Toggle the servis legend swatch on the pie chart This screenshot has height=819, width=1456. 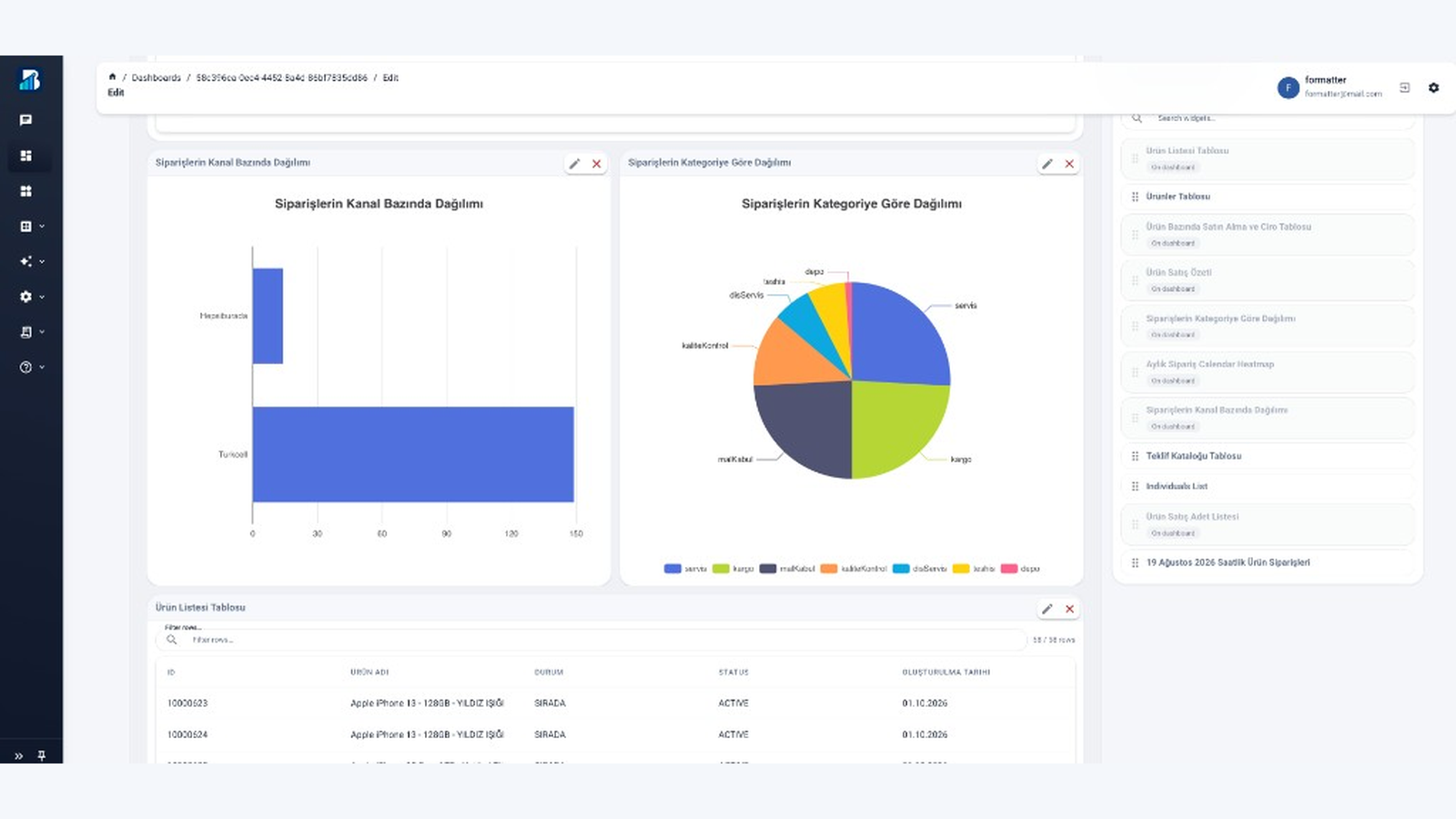click(x=672, y=569)
